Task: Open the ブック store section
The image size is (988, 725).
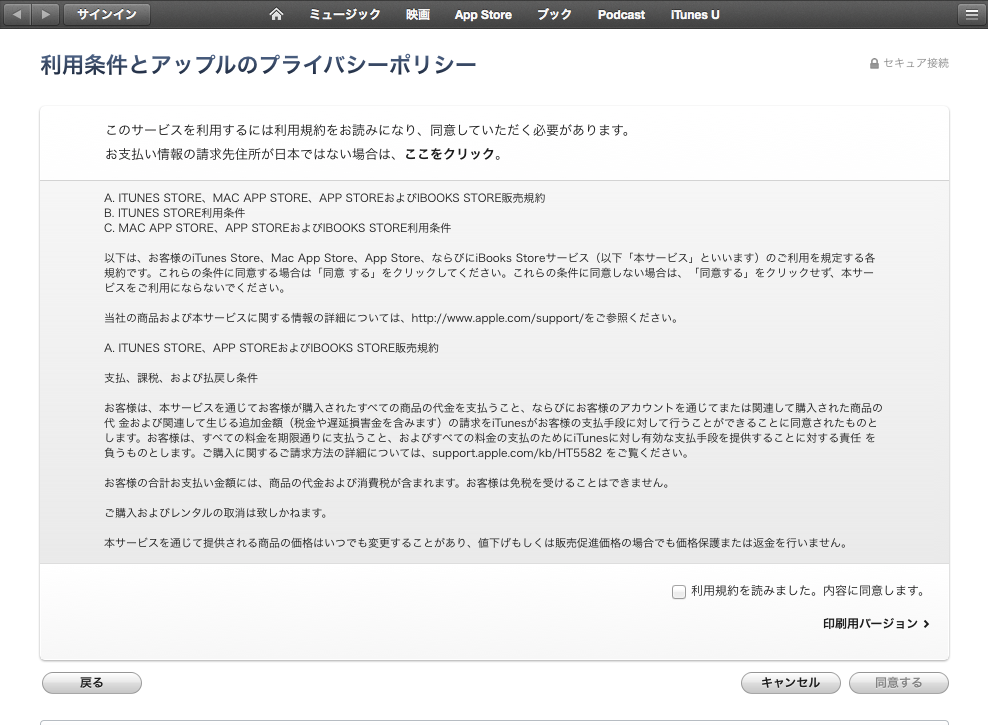Action: coord(554,14)
